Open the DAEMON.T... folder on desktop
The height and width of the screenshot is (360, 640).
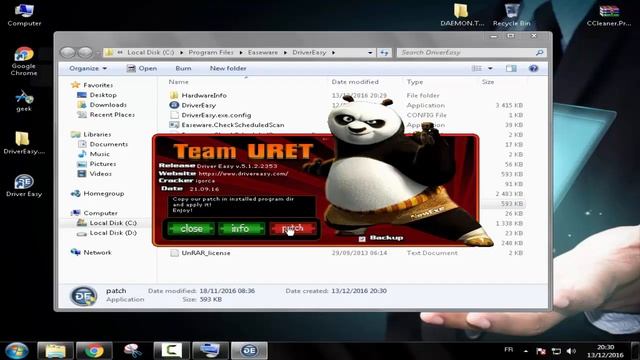pos(462,15)
